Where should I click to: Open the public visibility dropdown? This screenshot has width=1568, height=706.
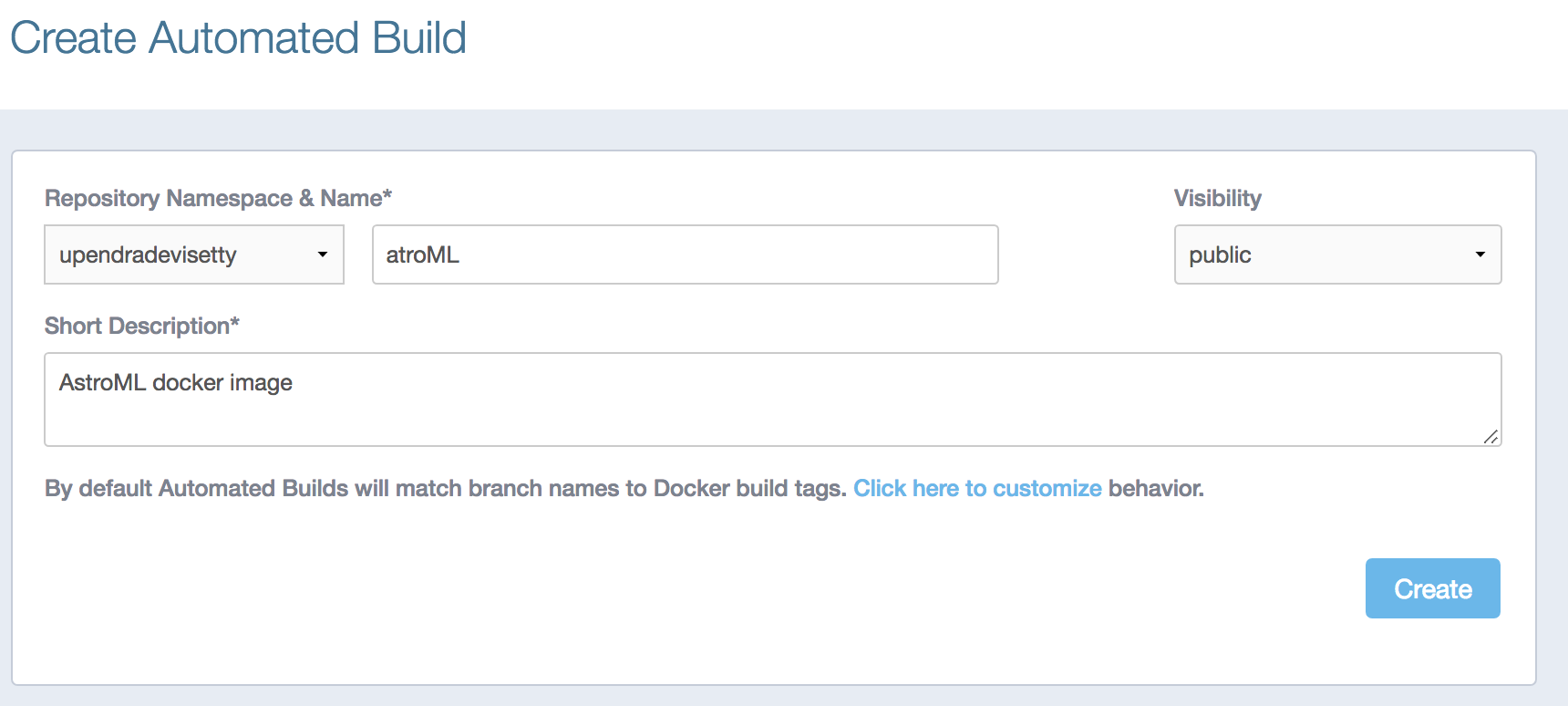click(x=1337, y=254)
